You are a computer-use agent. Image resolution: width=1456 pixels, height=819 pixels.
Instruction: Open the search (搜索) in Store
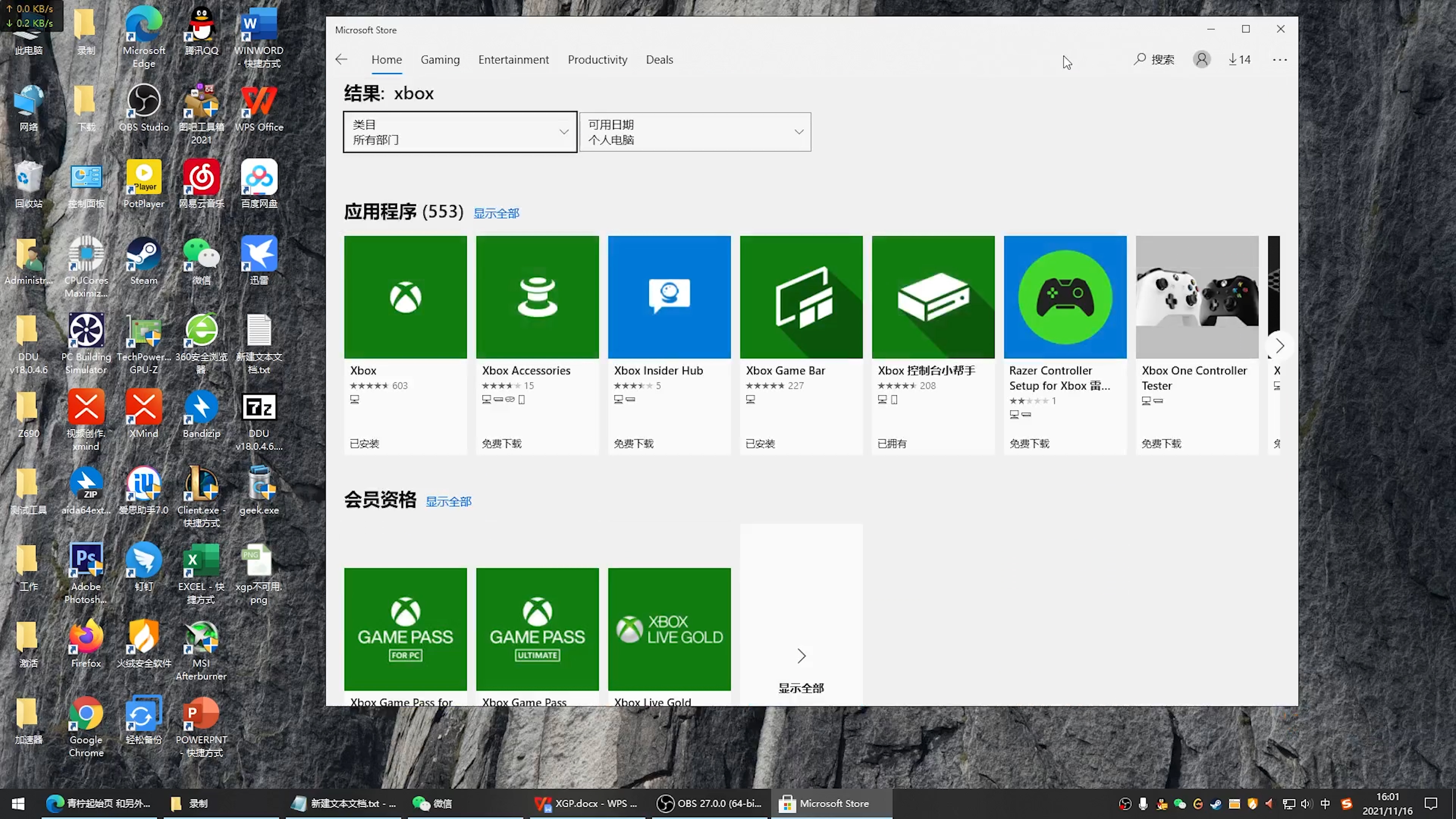(1153, 60)
